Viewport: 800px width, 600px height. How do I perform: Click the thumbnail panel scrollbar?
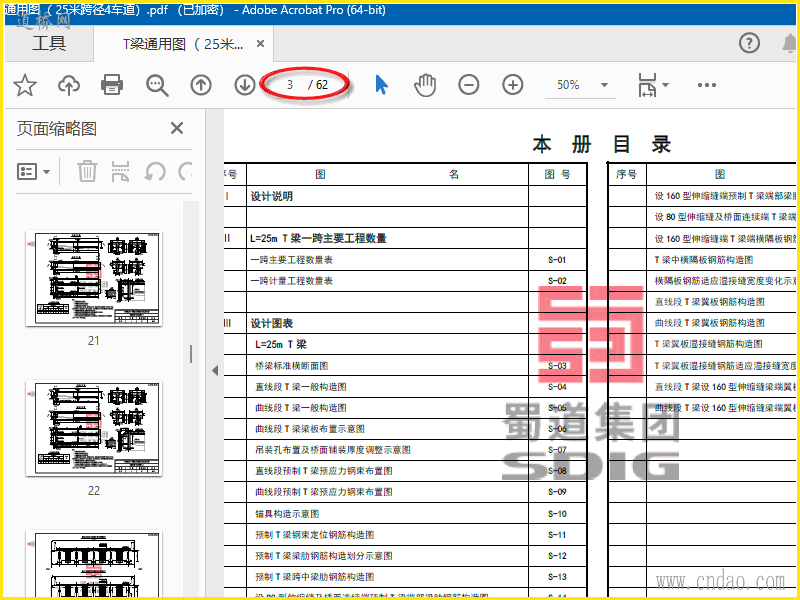pyautogui.click(x=191, y=354)
